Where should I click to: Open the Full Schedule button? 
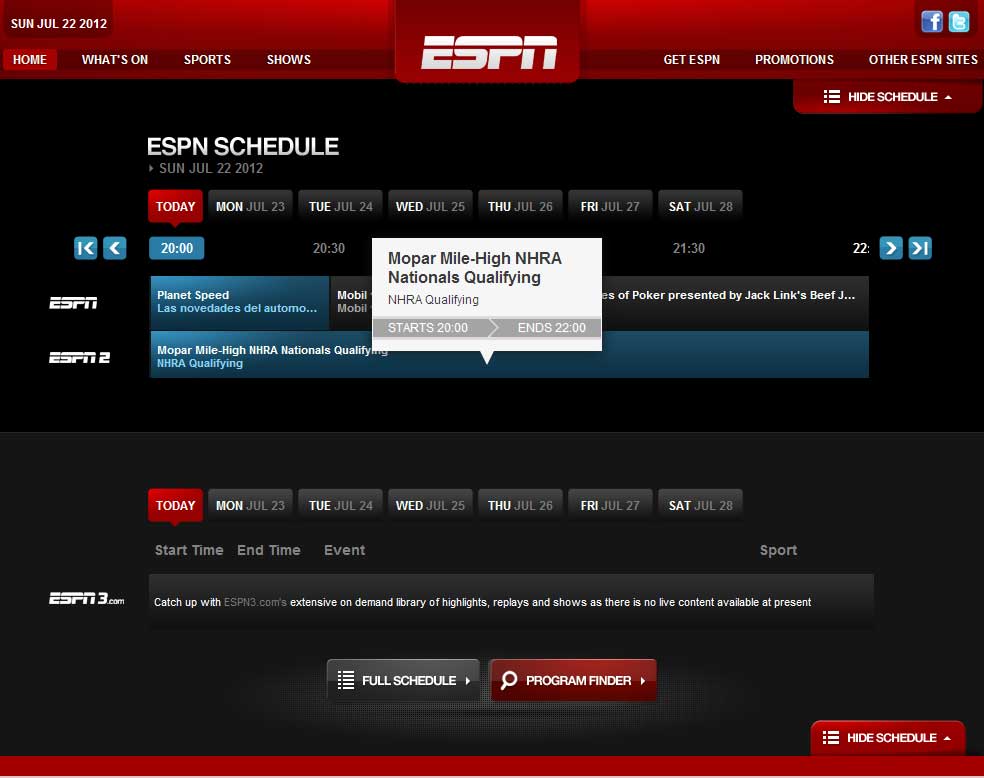click(x=404, y=680)
